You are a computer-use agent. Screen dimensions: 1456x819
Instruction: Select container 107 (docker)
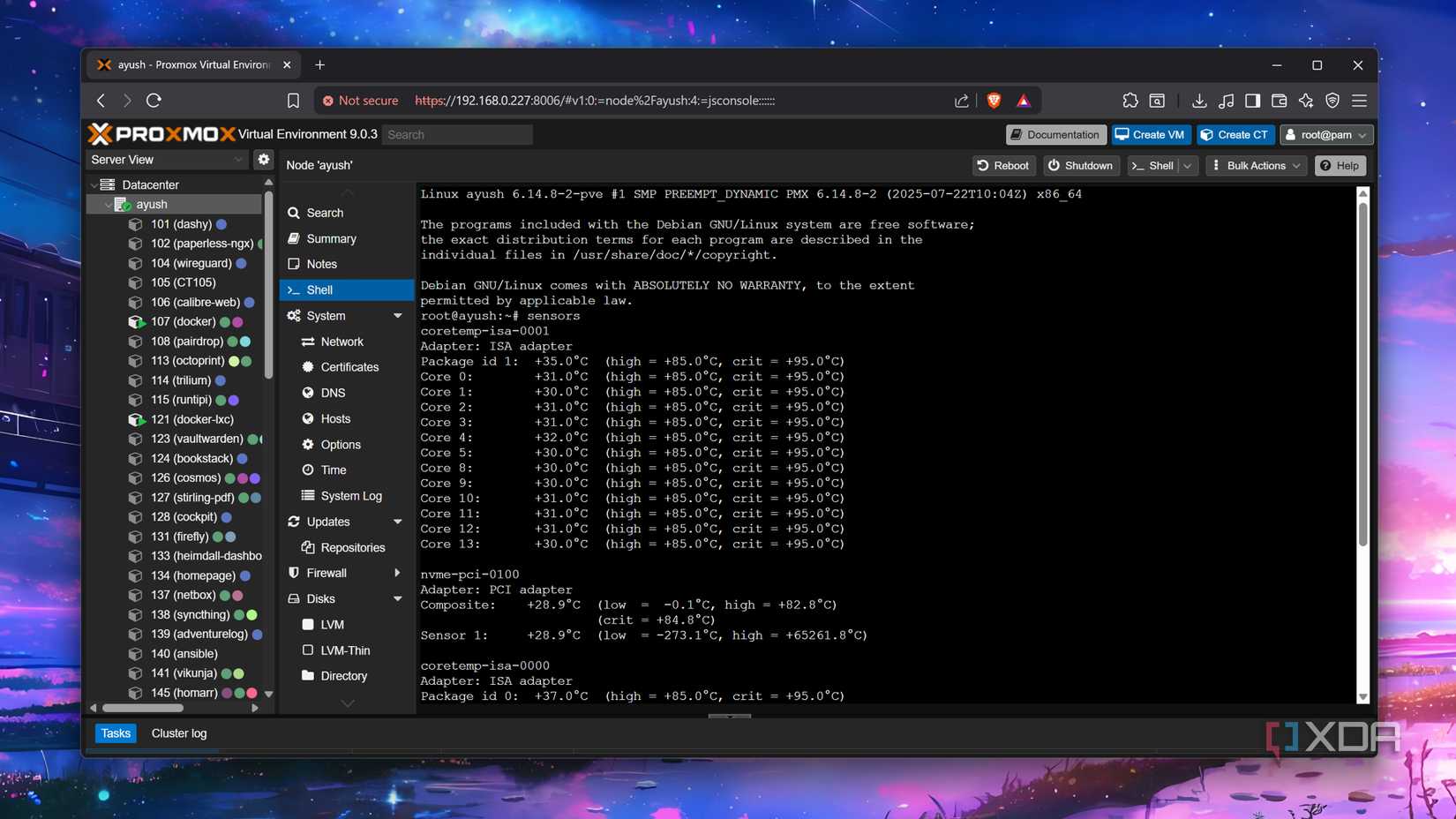click(183, 321)
